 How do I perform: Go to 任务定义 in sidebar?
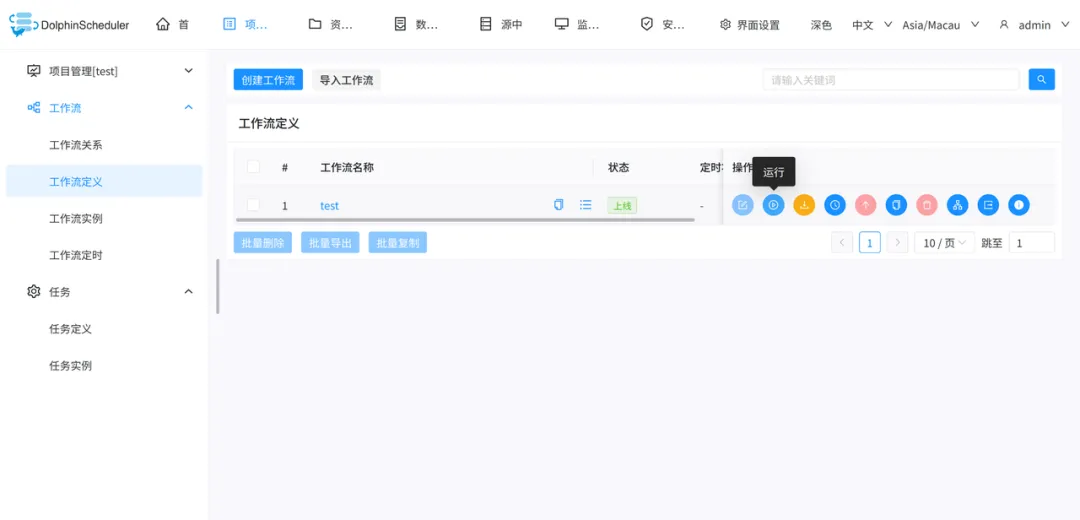(x=70, y=329)
